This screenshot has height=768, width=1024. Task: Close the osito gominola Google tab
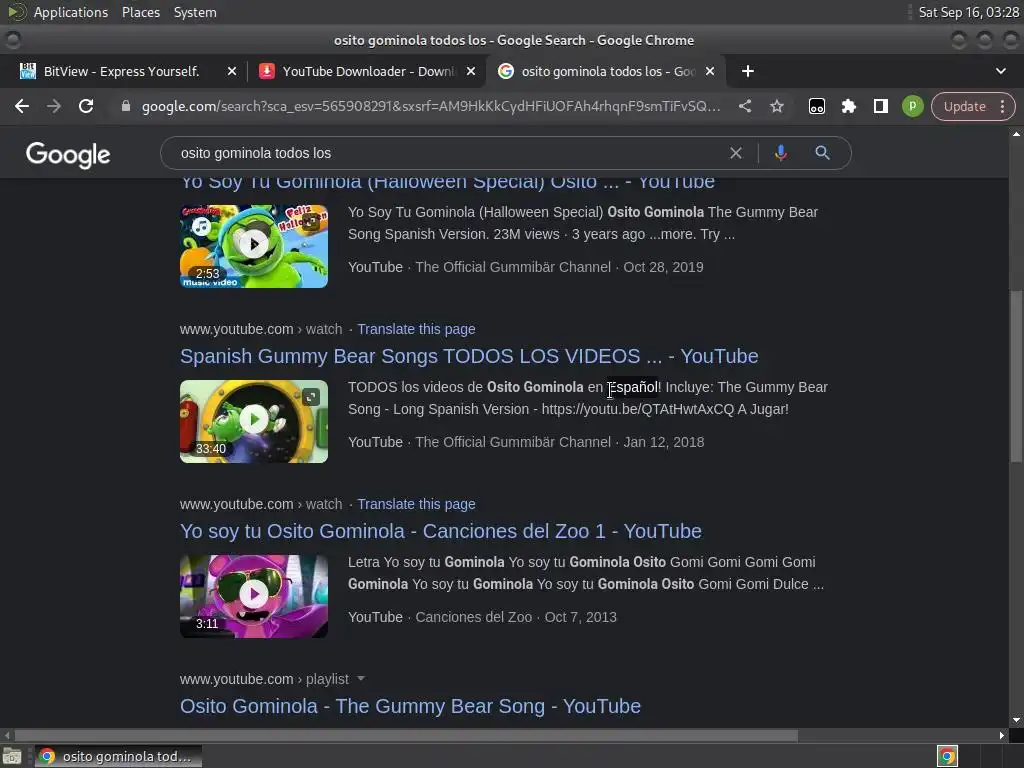(710, 71)
